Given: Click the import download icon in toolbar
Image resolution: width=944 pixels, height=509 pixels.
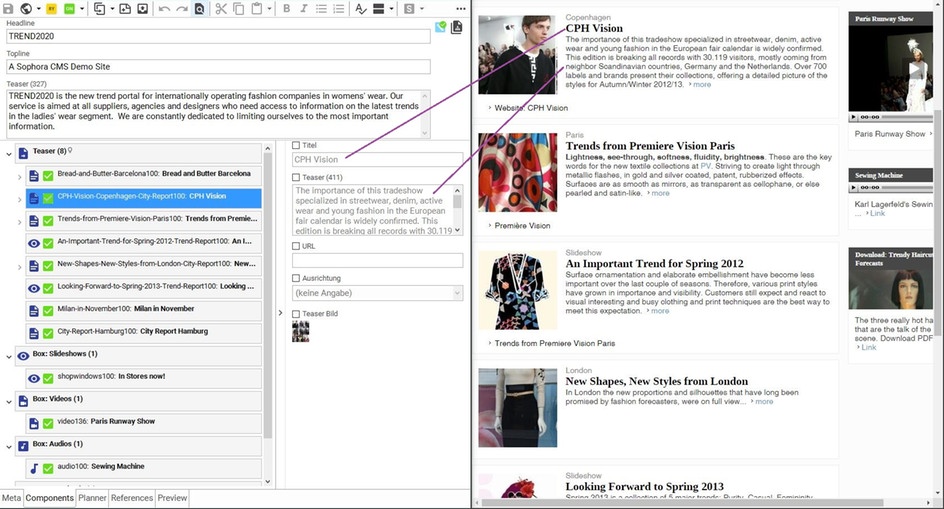Looking at the screenshot, I should [x=143, y=8].
